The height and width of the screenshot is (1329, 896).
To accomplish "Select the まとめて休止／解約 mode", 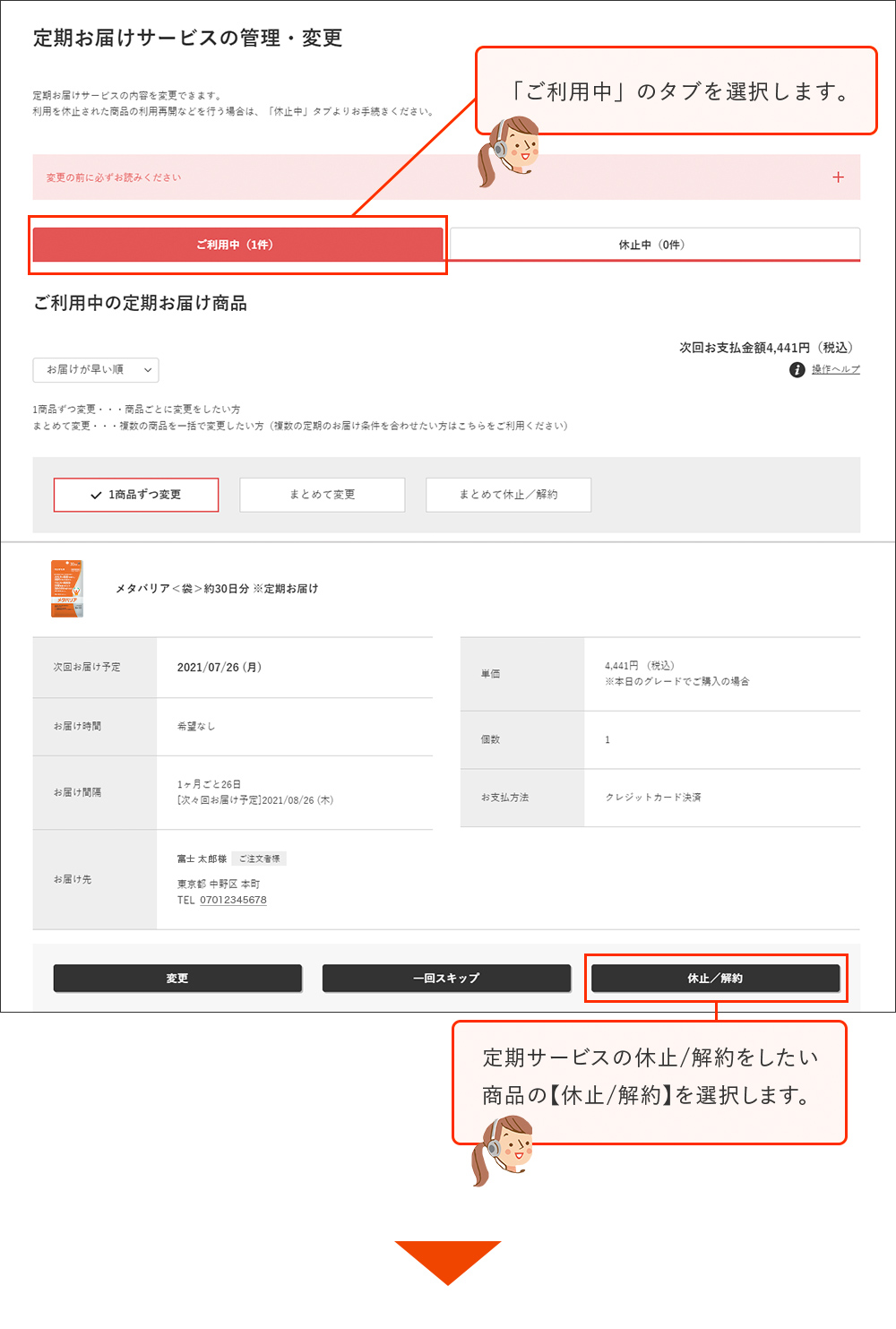I will [x=508, y=494].
